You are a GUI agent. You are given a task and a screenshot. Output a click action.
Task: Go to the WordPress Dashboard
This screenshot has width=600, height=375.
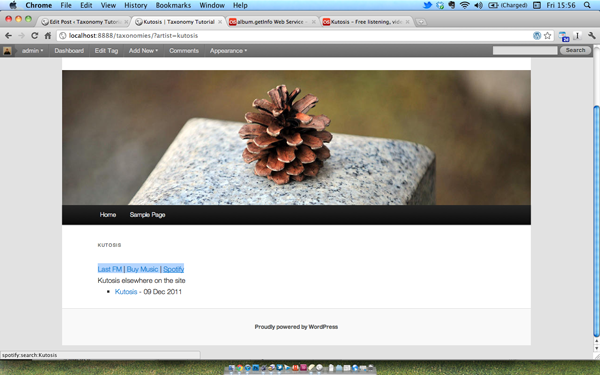coord(69,51)
